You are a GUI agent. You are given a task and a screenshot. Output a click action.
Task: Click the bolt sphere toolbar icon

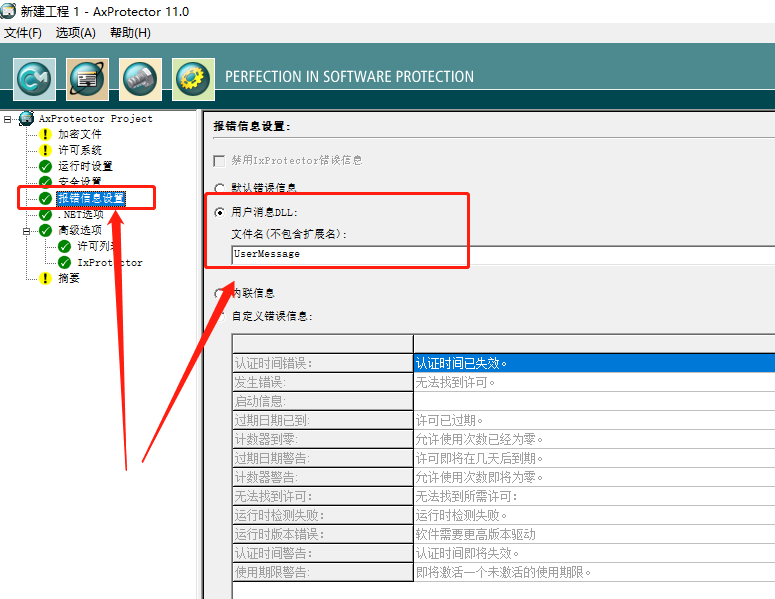[x=140, y=79]
